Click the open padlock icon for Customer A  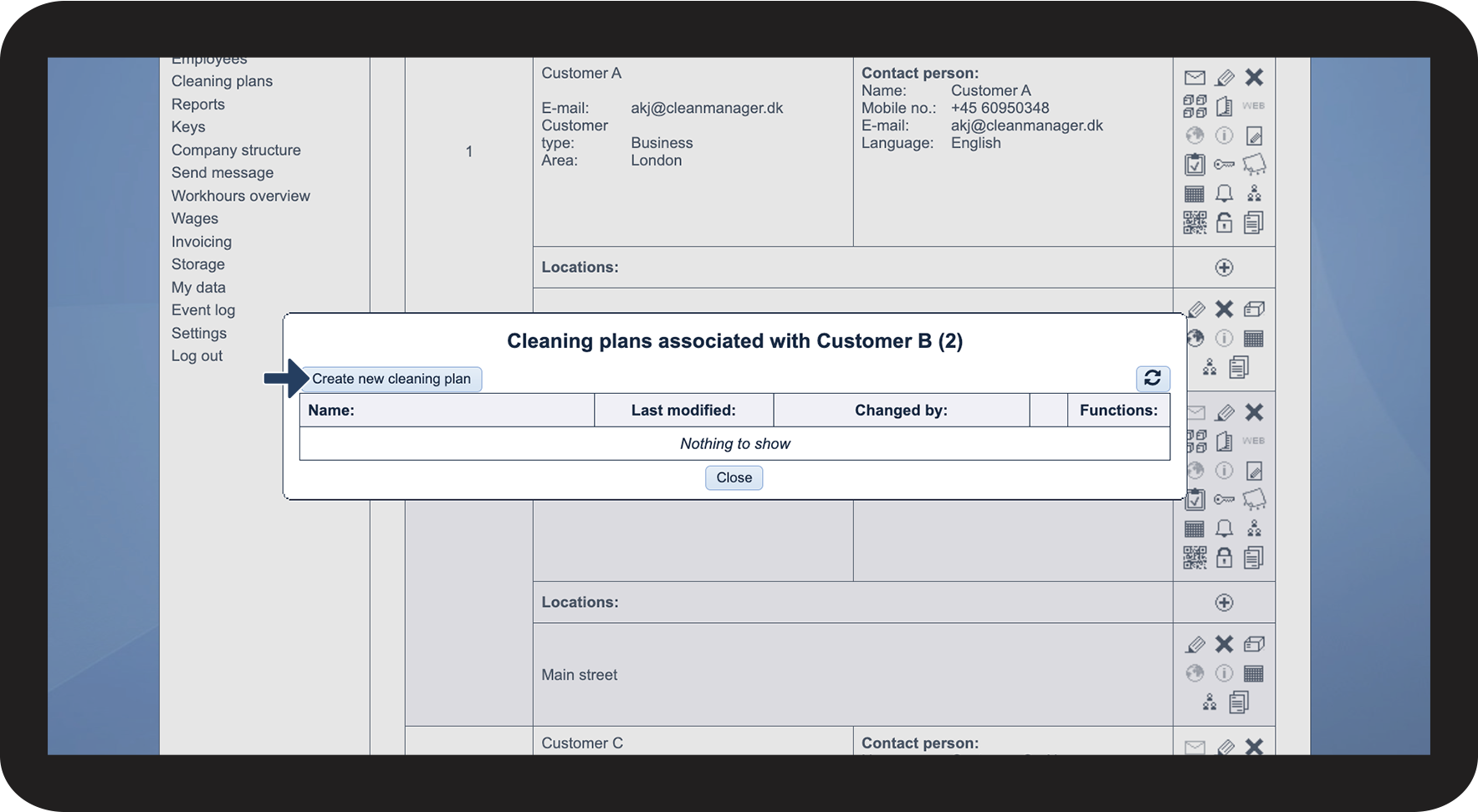(x=1224, y=222)
